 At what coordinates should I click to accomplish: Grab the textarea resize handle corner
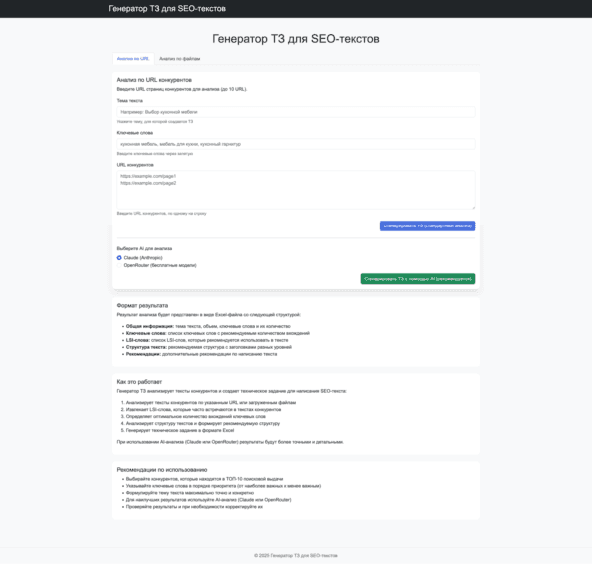473,207
